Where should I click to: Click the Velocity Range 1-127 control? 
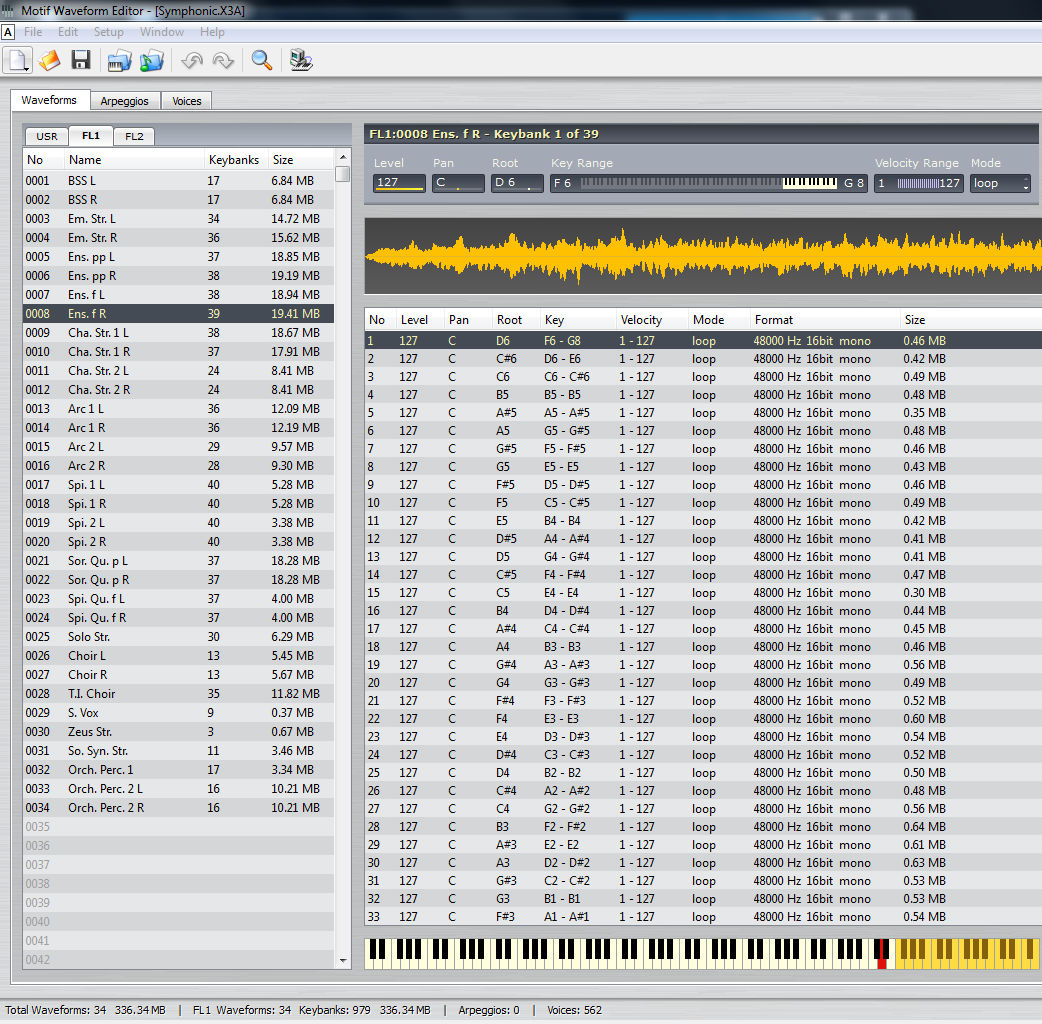[918, 183]
